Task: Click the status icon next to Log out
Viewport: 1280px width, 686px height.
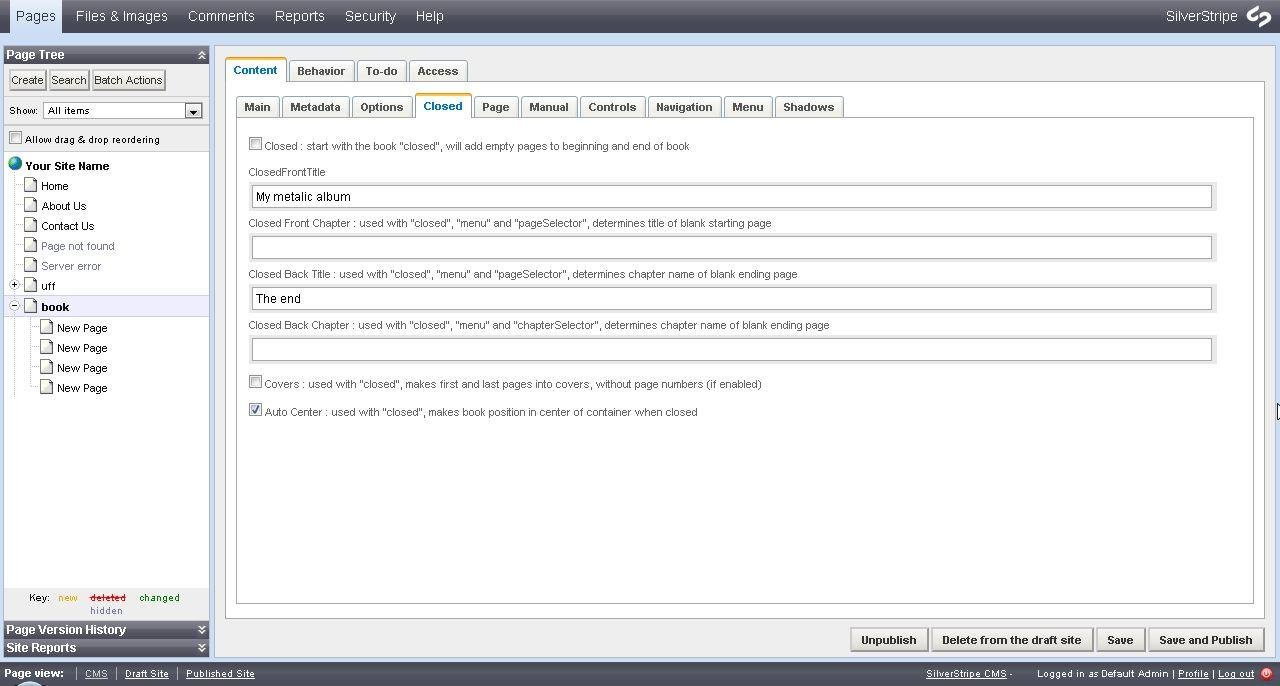Action: click(1268, 674)
